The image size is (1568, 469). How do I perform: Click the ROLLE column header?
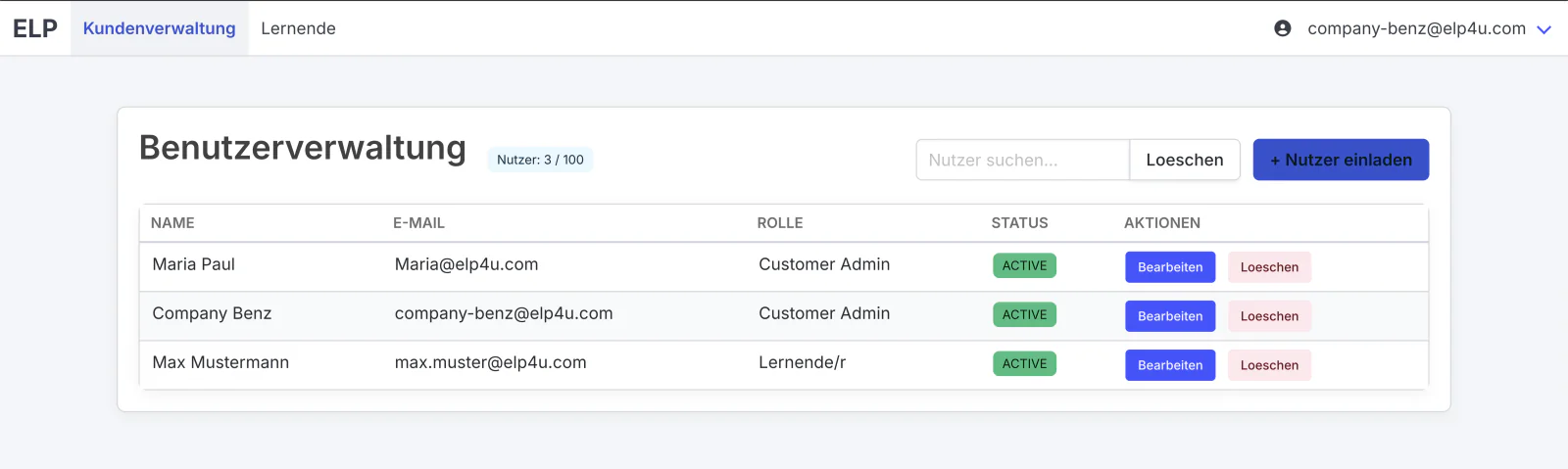click(780, 223)
